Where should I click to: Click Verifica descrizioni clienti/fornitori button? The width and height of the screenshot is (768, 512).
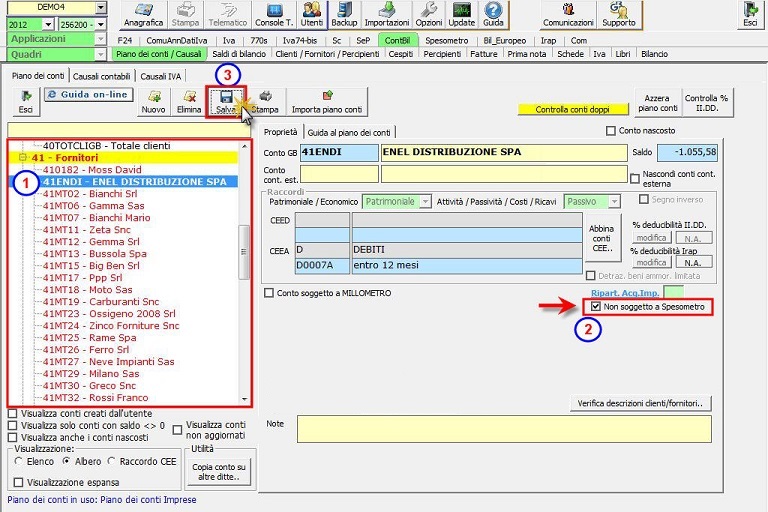click(x=640, y=403)
